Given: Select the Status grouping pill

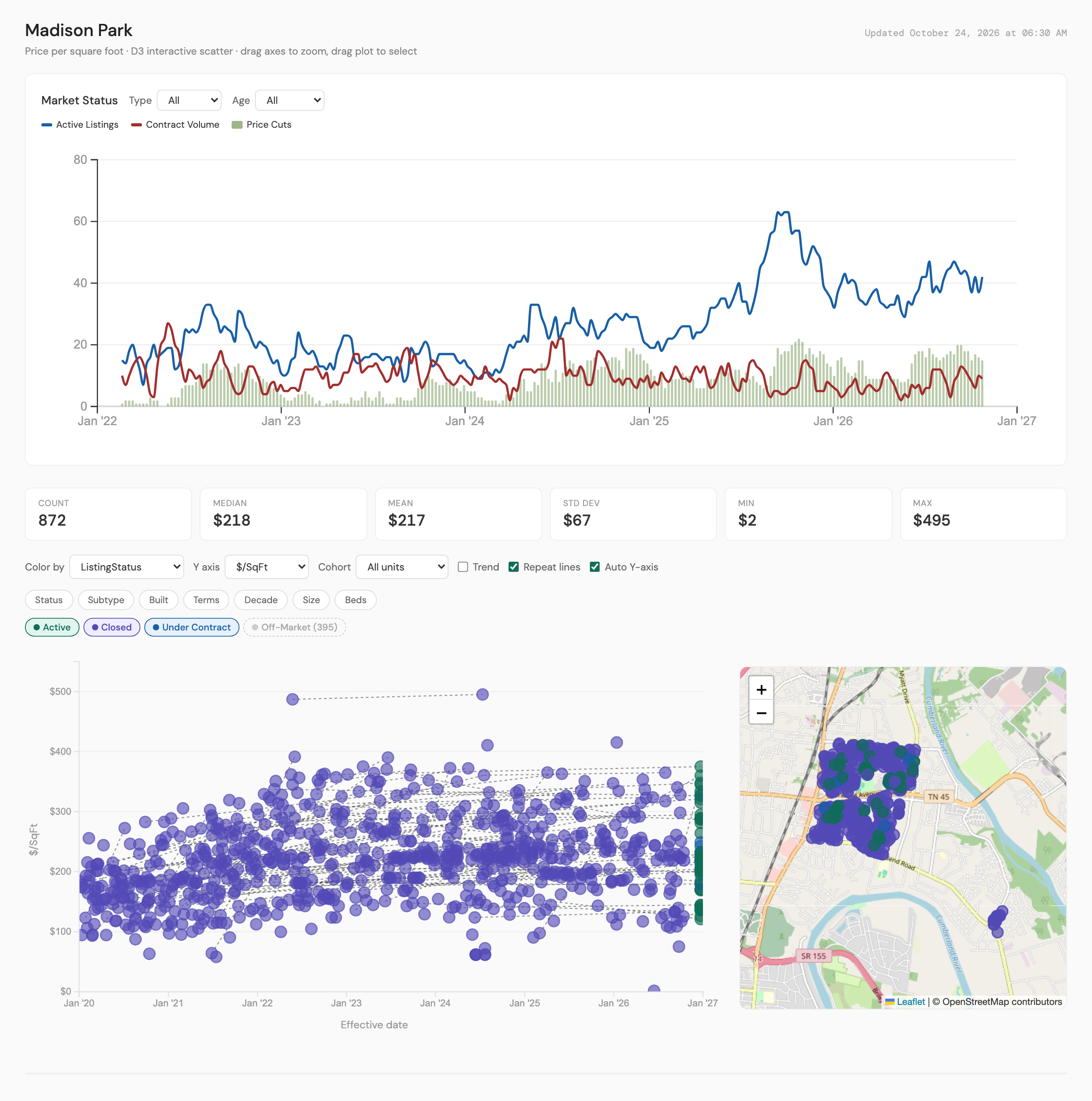Looking at the screenshot, I should tap(49, 600).
